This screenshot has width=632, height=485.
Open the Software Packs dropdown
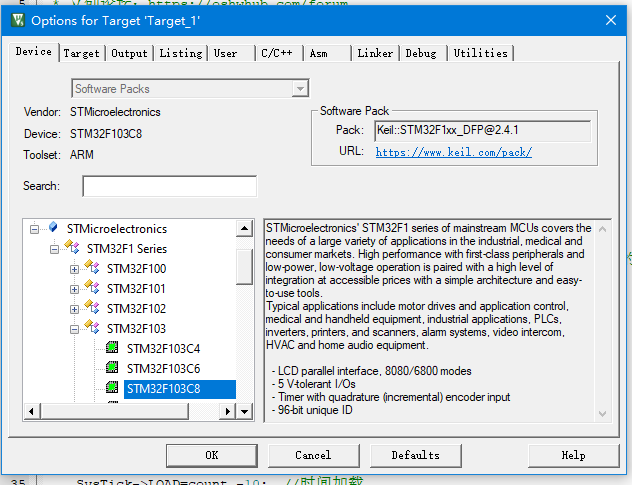click(300, 89)
